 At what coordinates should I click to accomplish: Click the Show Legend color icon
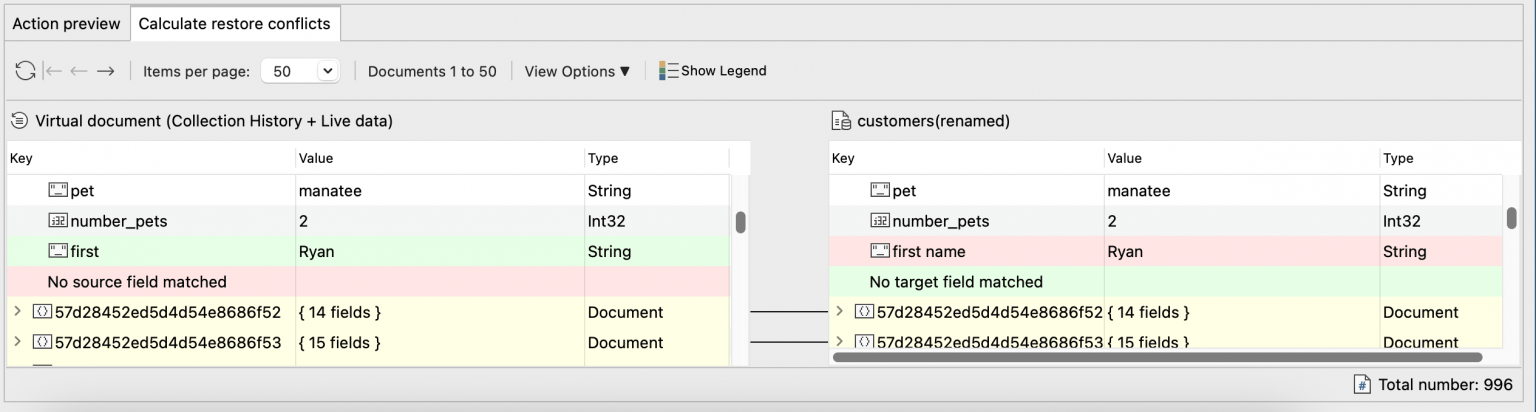point(668,71)
